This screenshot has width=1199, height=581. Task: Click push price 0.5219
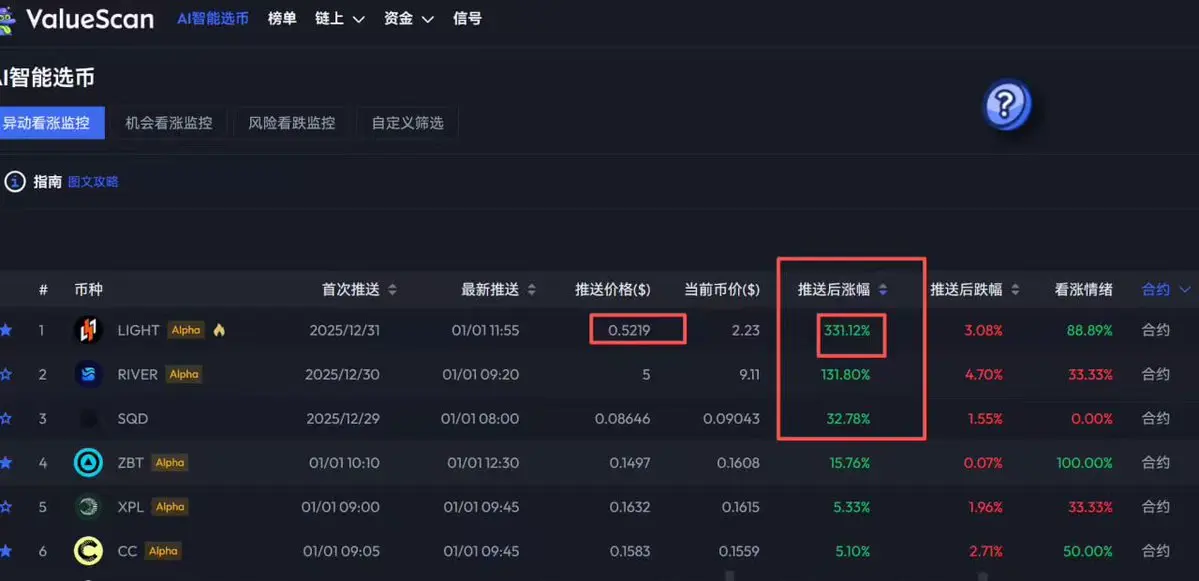[629, 330]
